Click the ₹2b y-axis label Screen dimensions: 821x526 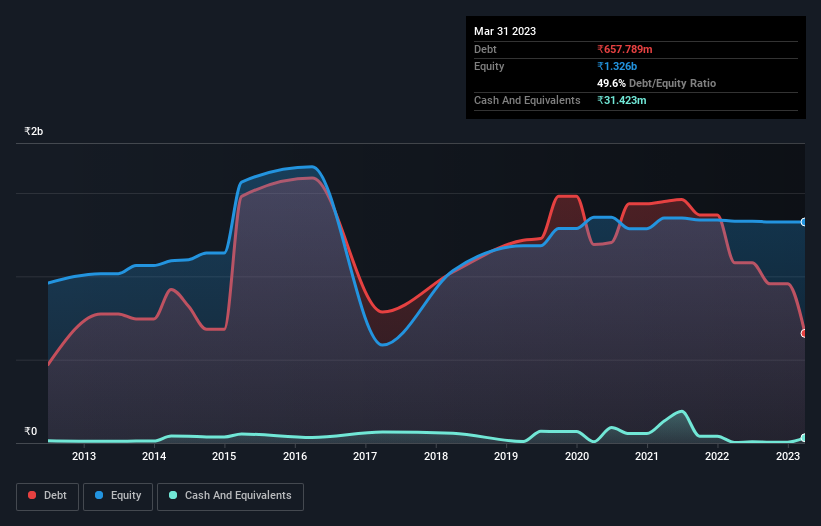(34, 131)
